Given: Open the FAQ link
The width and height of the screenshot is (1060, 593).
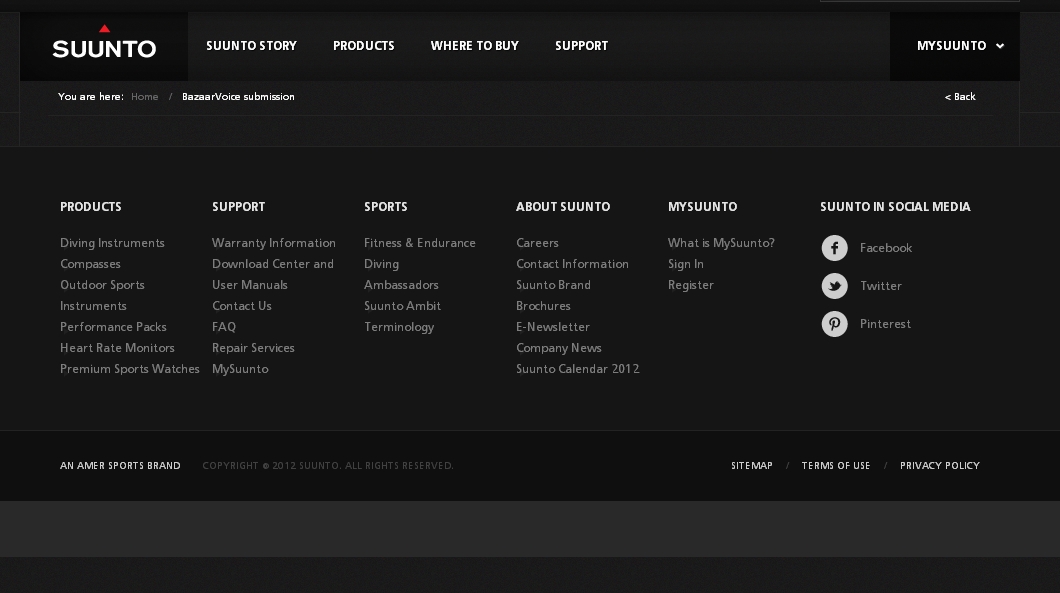Looking at the screenshot, I should tap(224, 327).
